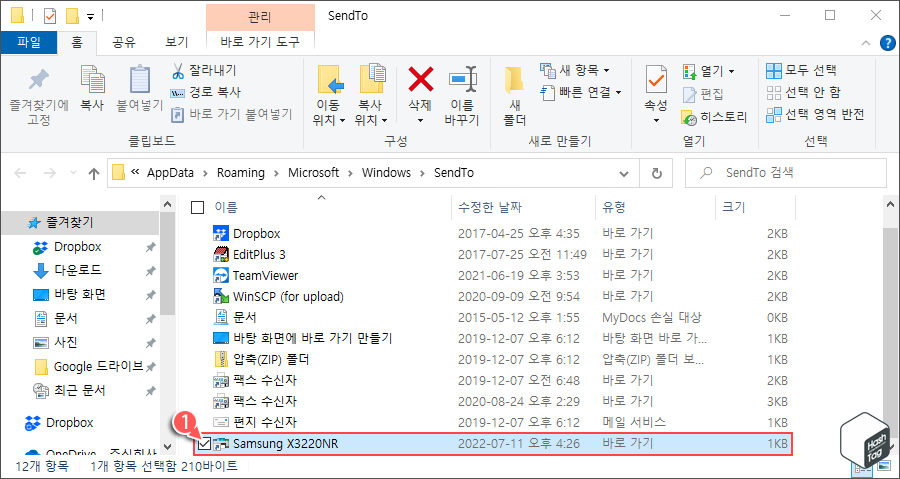Viewport: 900px width, 479px height.
Task: Click the SendTo search (SendTo 검색) box
Action: pos(786,173)
